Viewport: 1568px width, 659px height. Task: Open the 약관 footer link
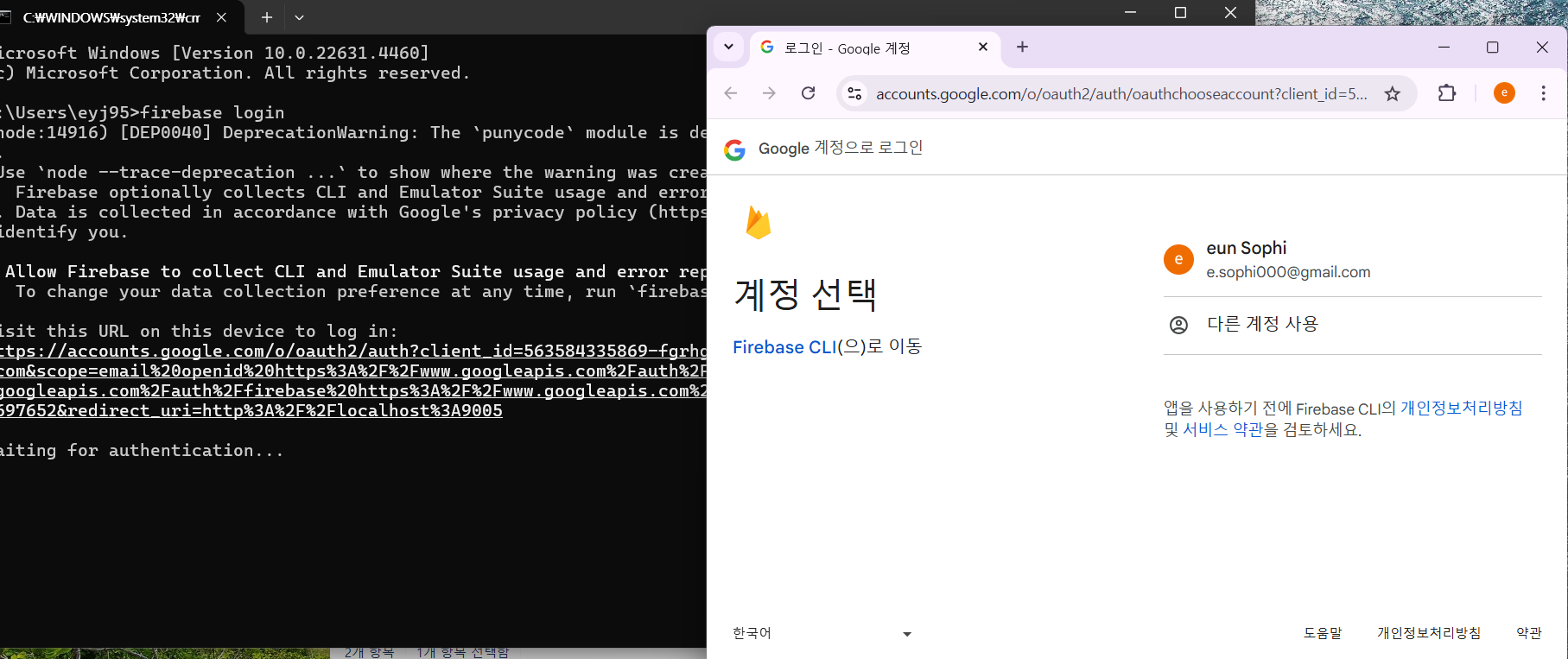pyautogui.click(x=1529, y=633)
